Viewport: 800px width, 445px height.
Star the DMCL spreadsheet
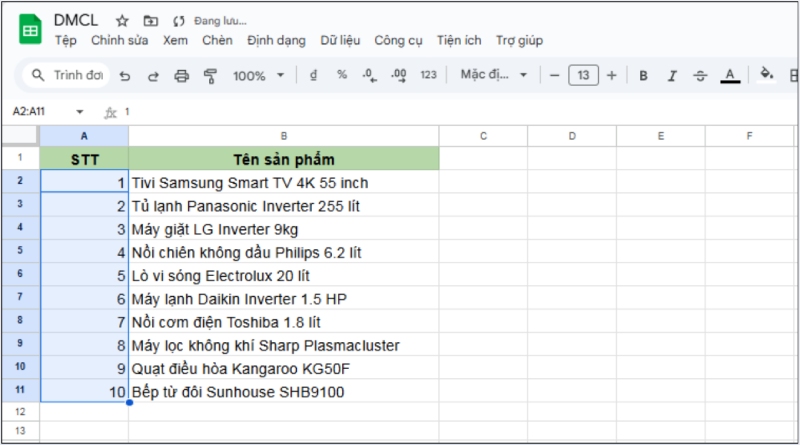122,20
